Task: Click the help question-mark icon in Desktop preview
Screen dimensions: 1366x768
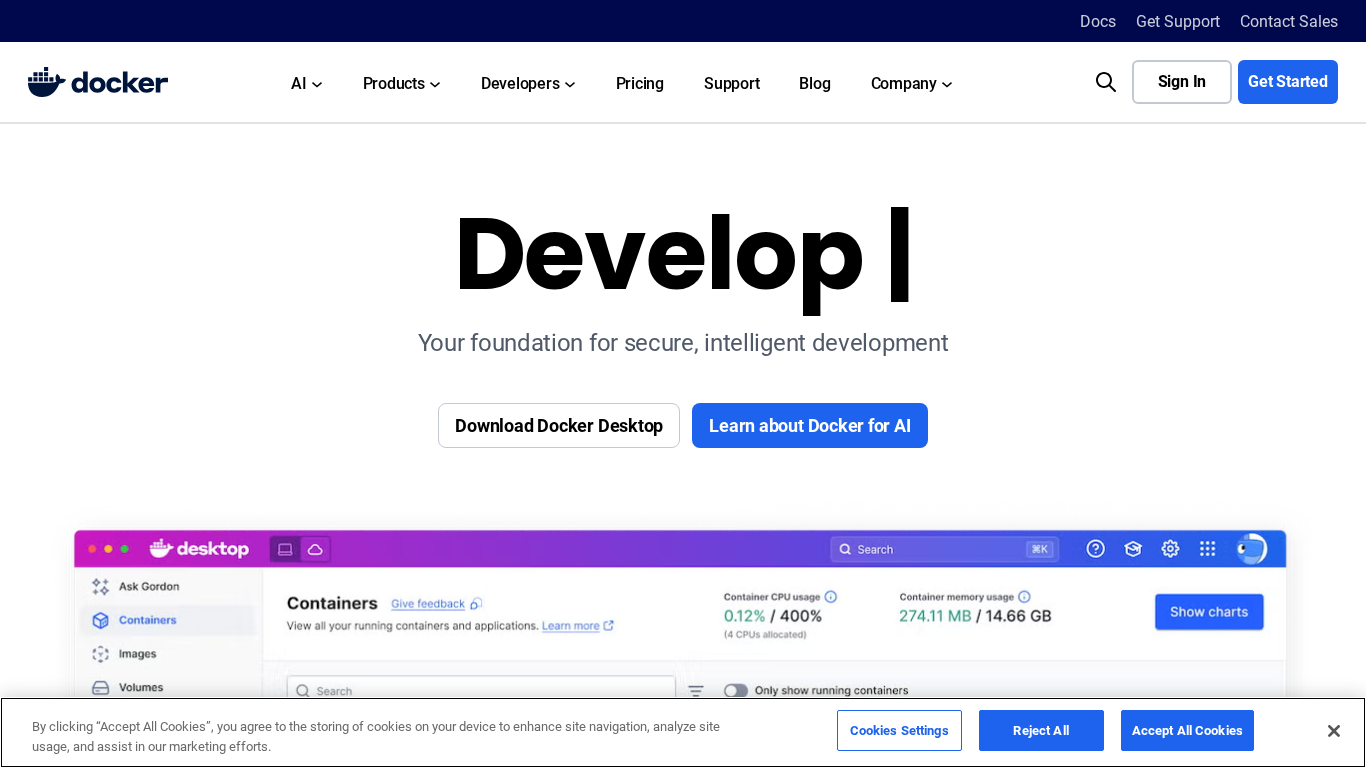Action: click(1096, 548)
